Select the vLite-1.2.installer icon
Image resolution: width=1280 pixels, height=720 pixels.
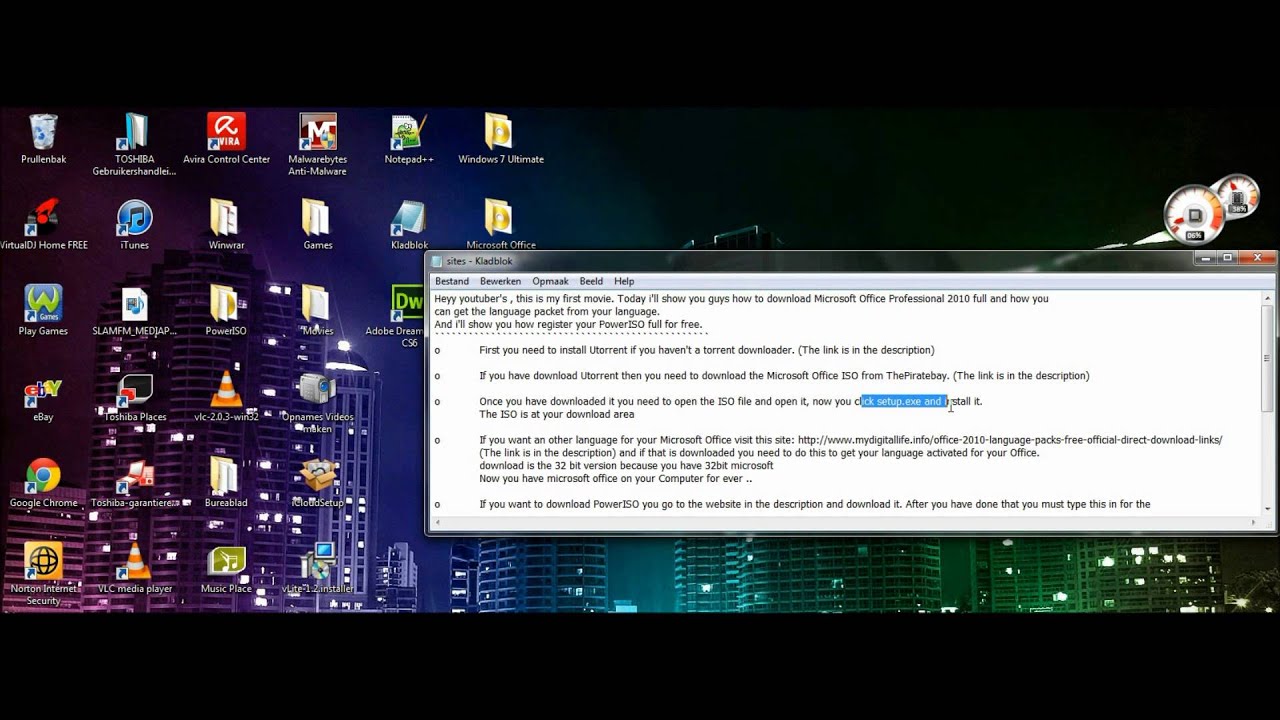pyautogui.click(x=317, y=569)
